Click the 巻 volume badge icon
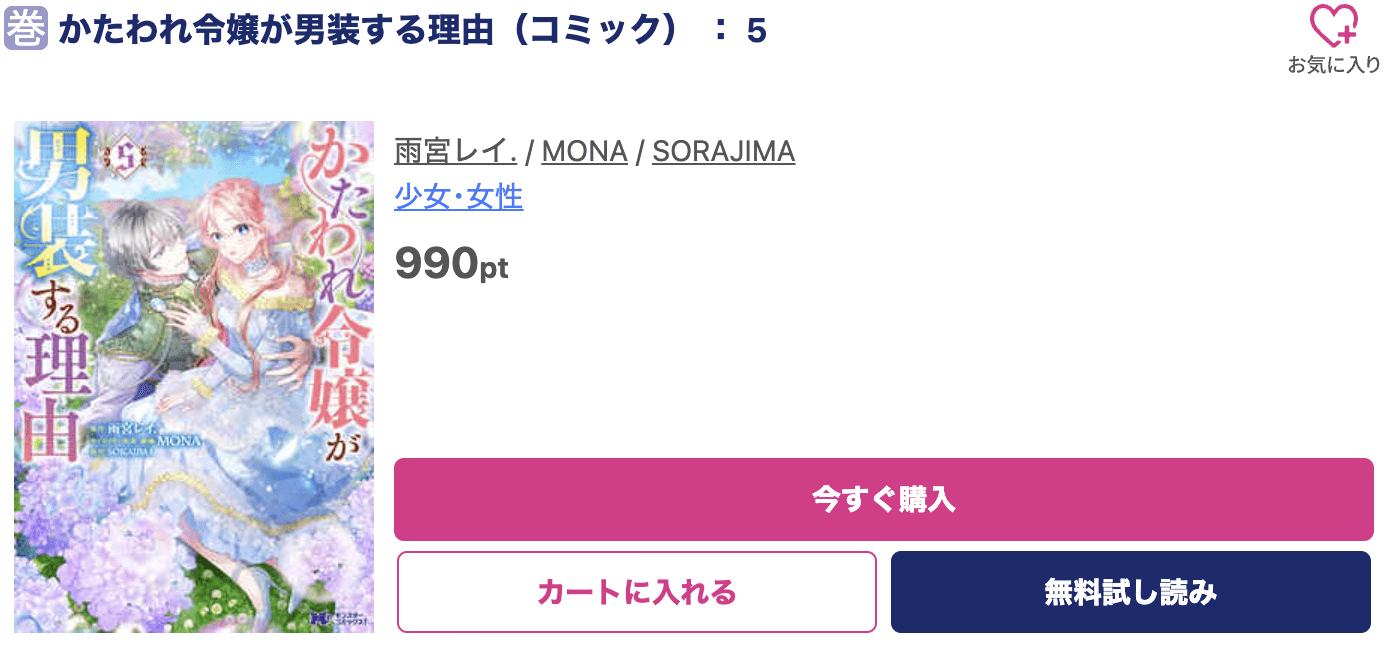Screen dimensions: 1390x646 coord(26,30)
